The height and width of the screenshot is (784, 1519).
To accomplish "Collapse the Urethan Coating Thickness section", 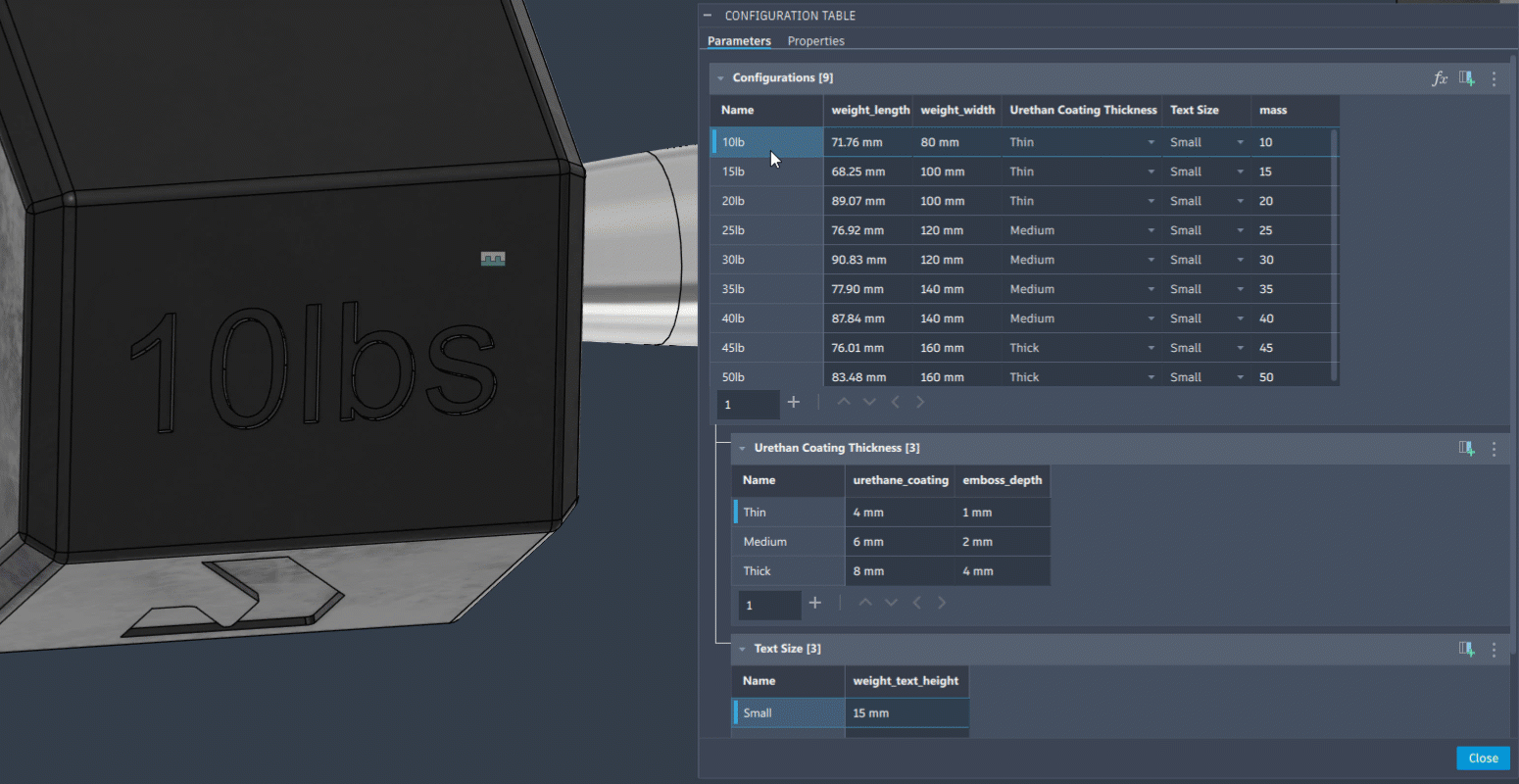I will [742, 449].
